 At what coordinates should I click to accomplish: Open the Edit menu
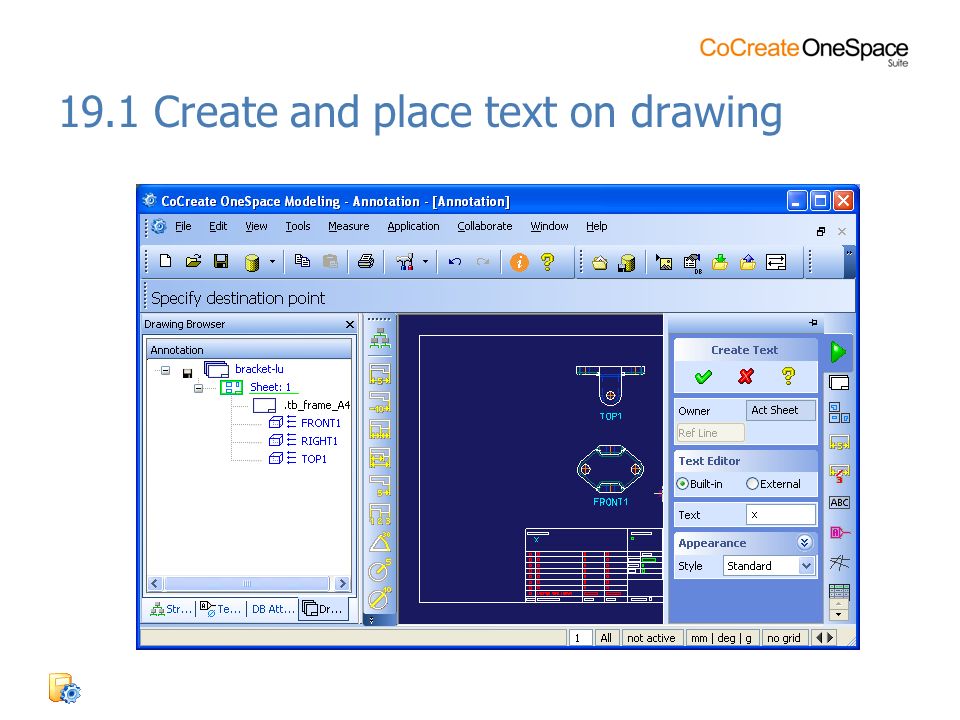point(218,227)
